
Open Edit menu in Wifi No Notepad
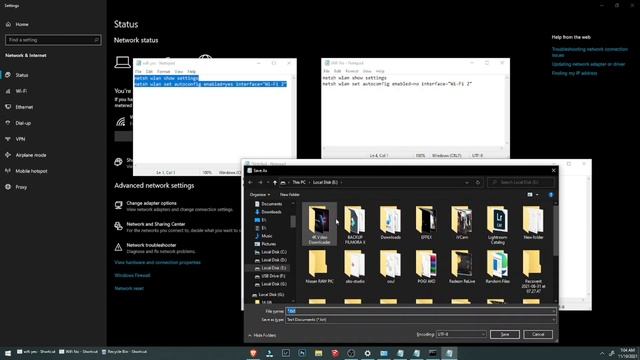pos(337,71)
